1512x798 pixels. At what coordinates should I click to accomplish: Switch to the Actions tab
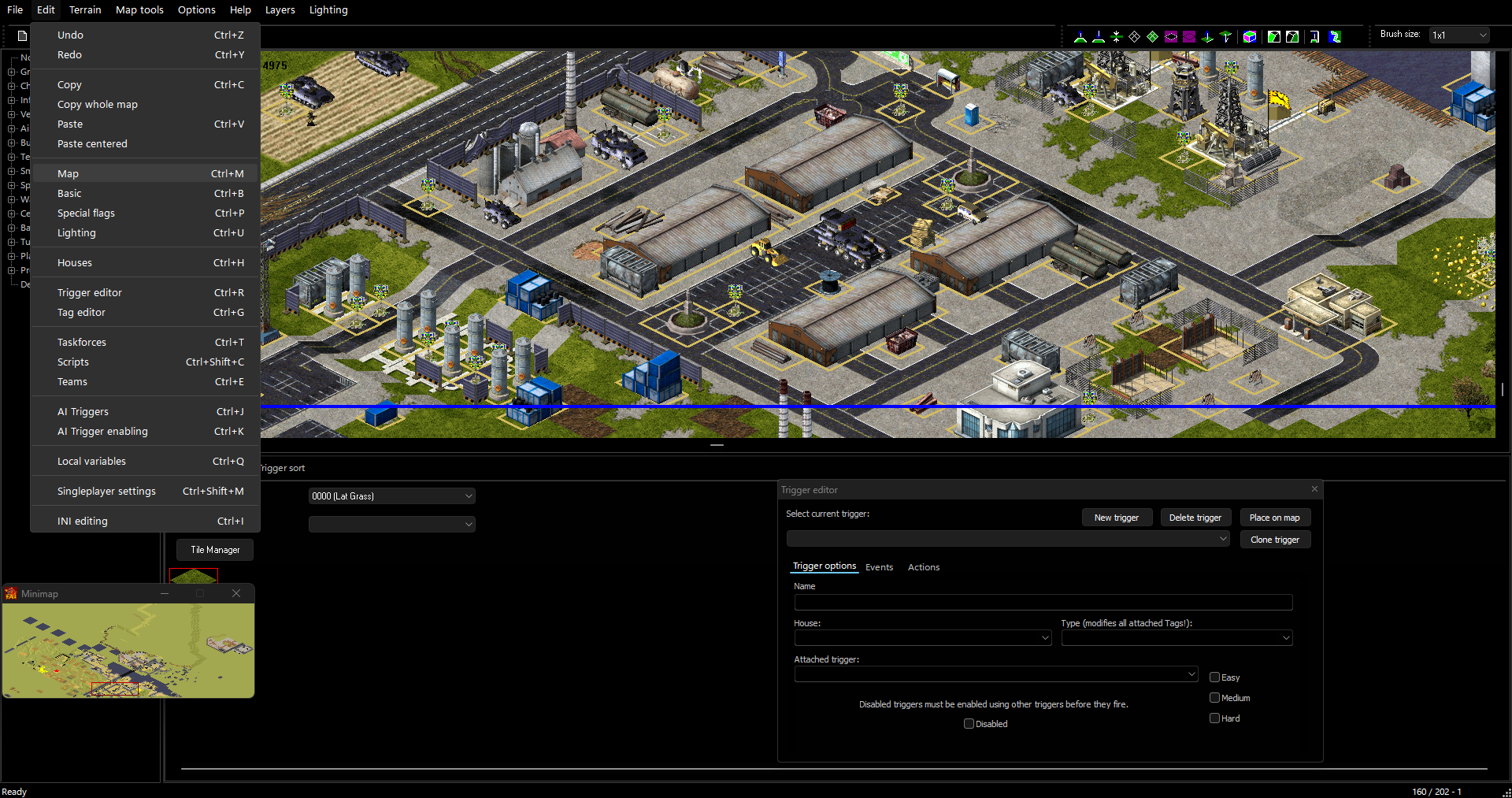pyautogui.click(x=923, y=567)
